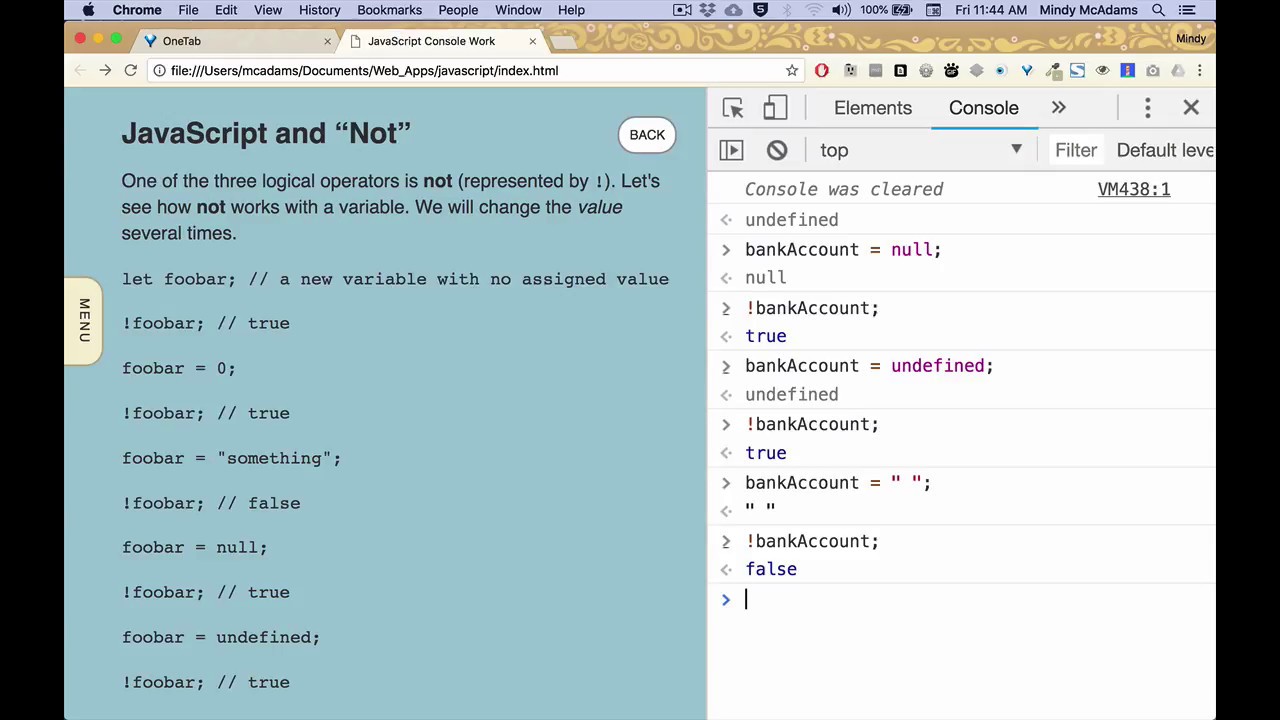1280x720 pixels.
Task: Click console line 'bankAccount = undefined;'
Action: [x=869, y=366]
